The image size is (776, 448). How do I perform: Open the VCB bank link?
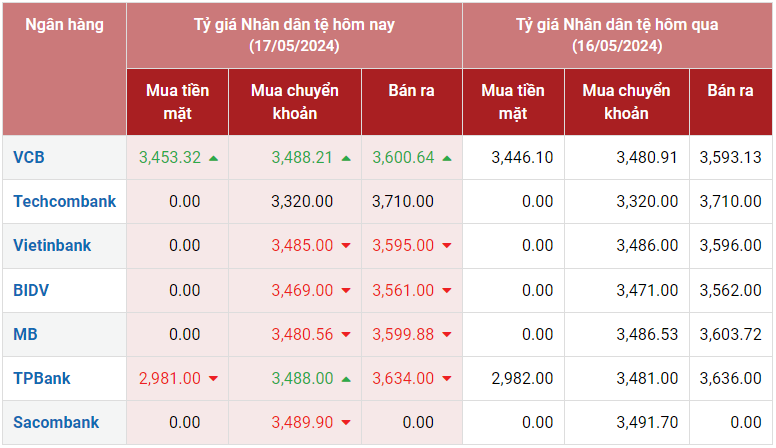pyautogui.click(x=29, y=157)
